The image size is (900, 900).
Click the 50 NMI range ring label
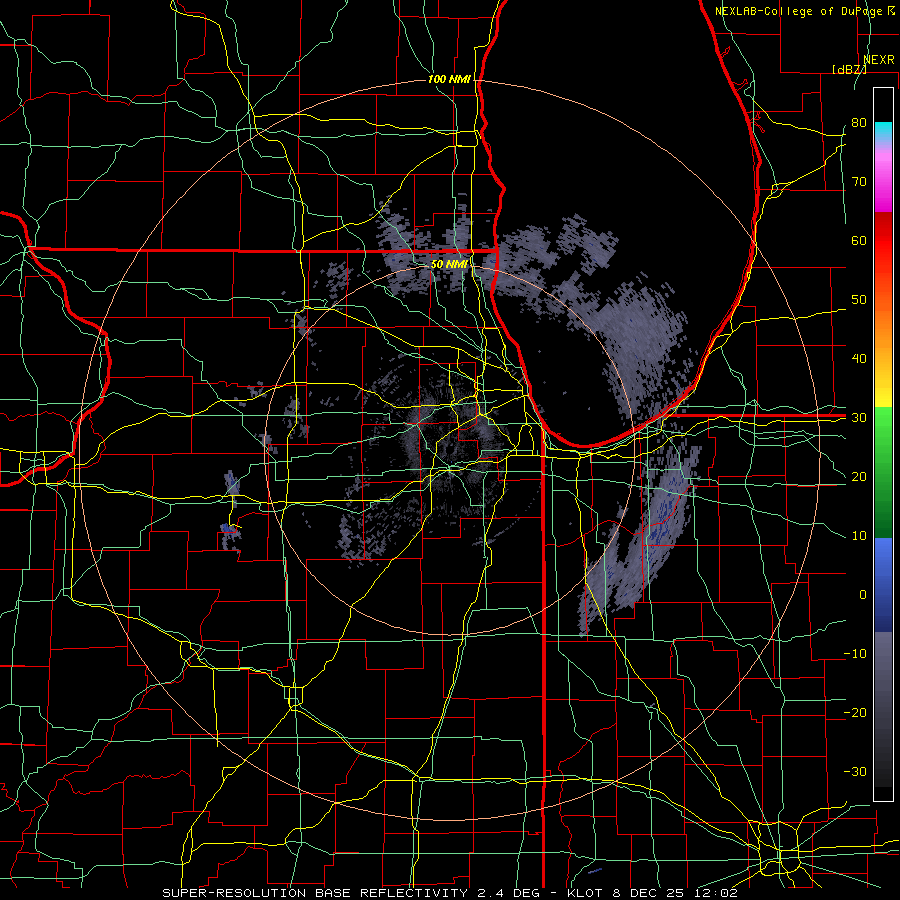449,265
